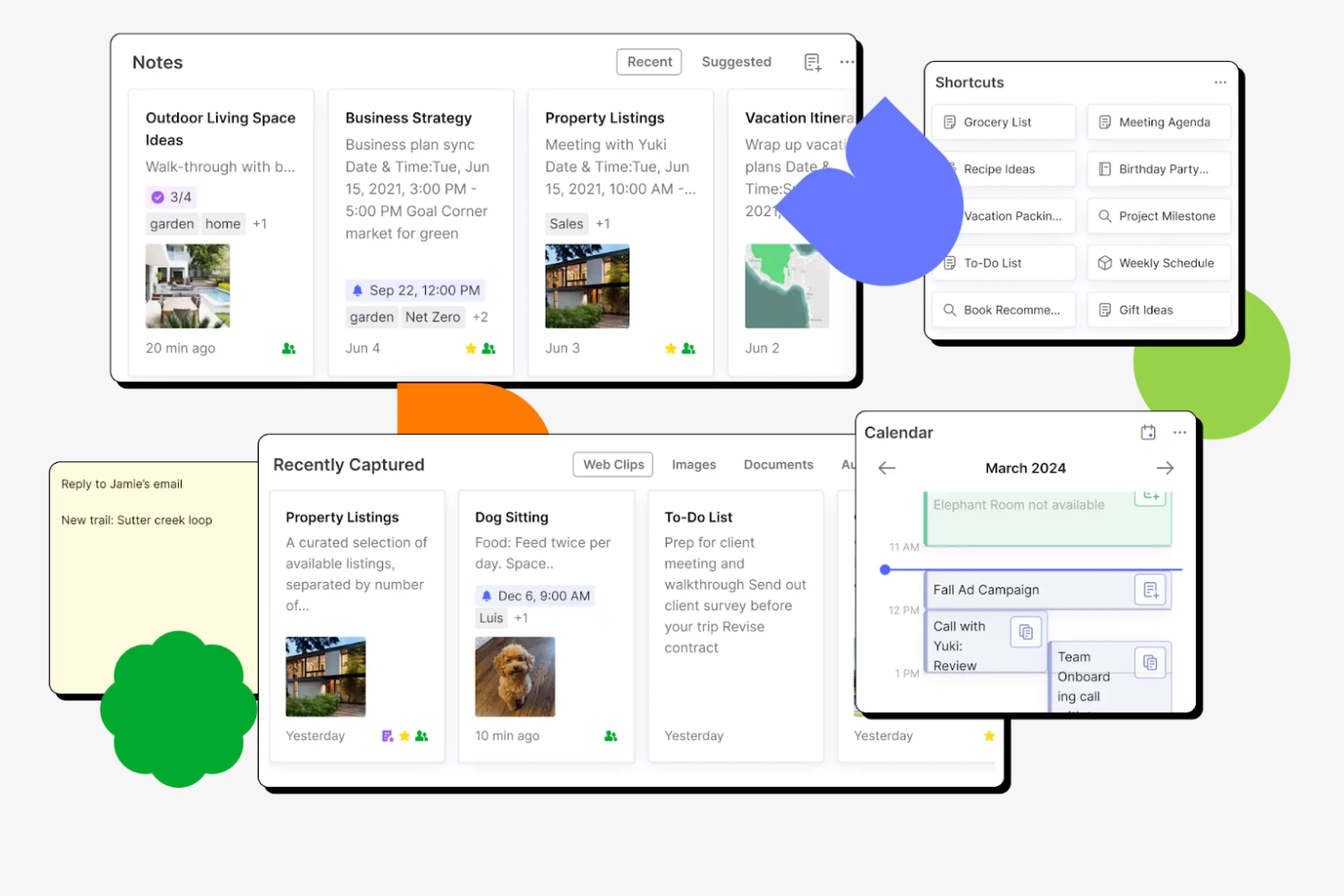Toggle the favorite star on Property Listings Jun 3

click(x=670, y=348)
